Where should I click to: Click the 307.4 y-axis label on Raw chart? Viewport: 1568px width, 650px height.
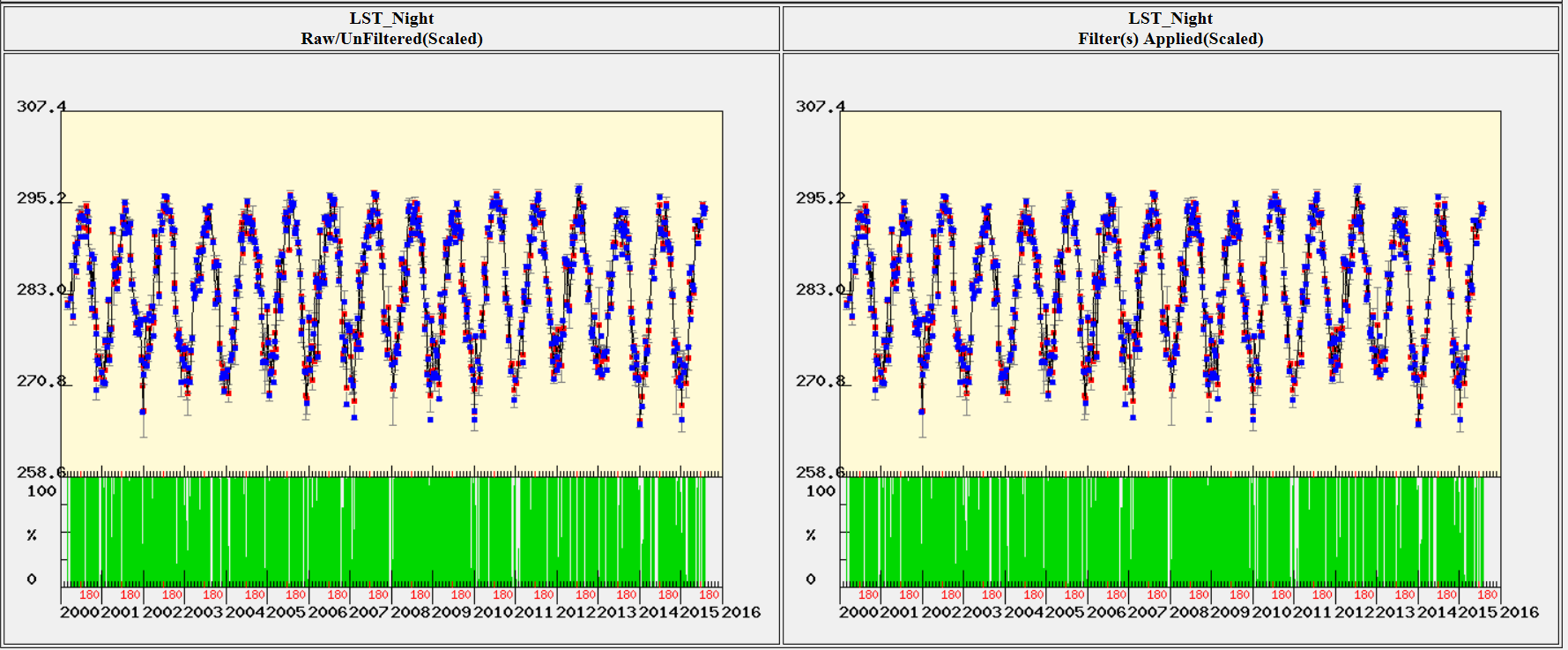pyautogui.click(x=41, y=107)
